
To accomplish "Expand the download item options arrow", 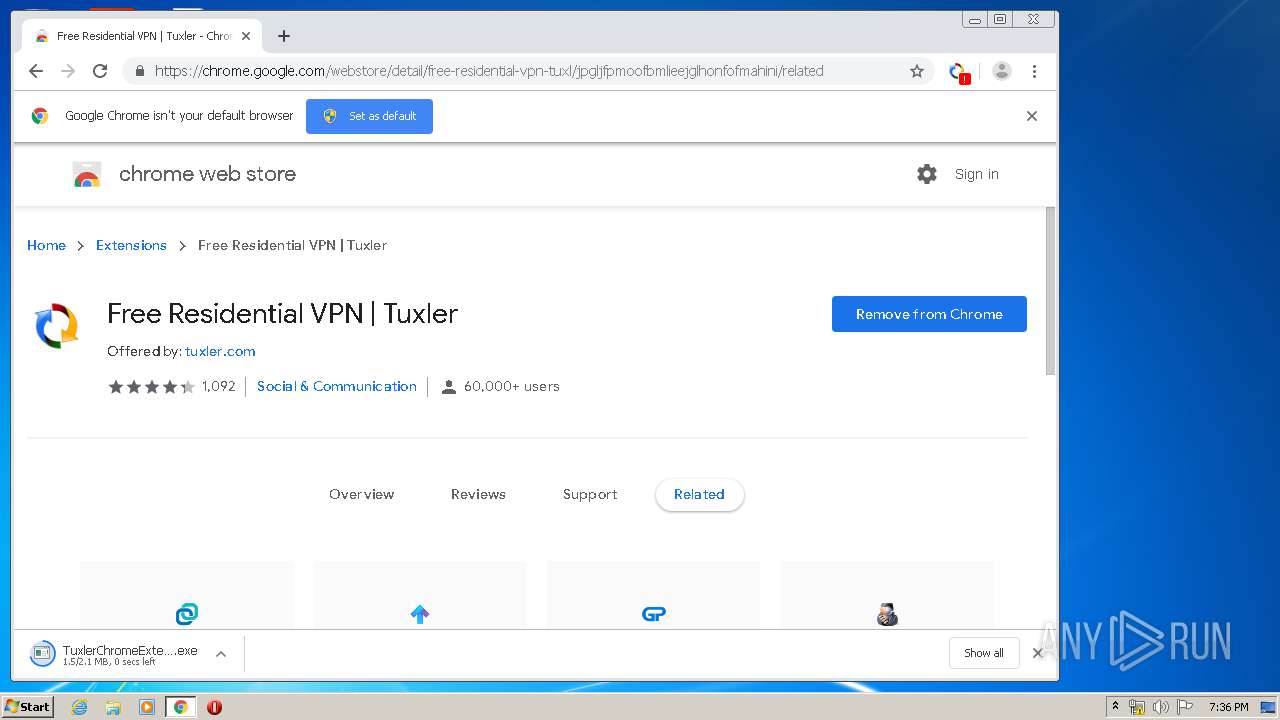I will [x=221, y=654].
